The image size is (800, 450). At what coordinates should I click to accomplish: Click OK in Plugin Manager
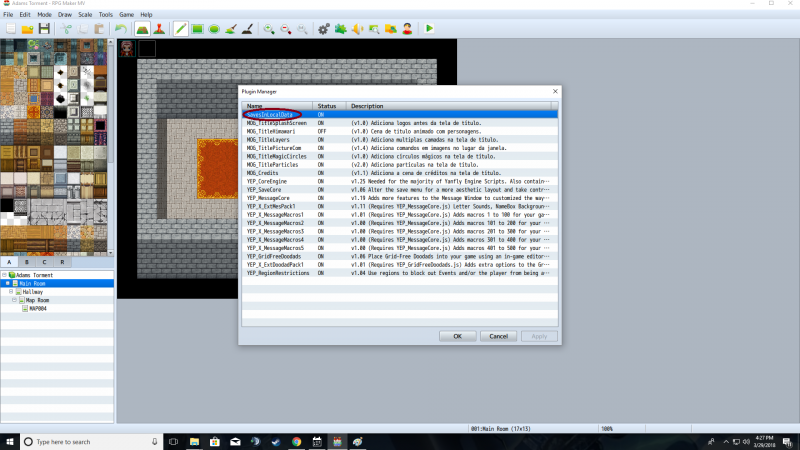point(458,336)
